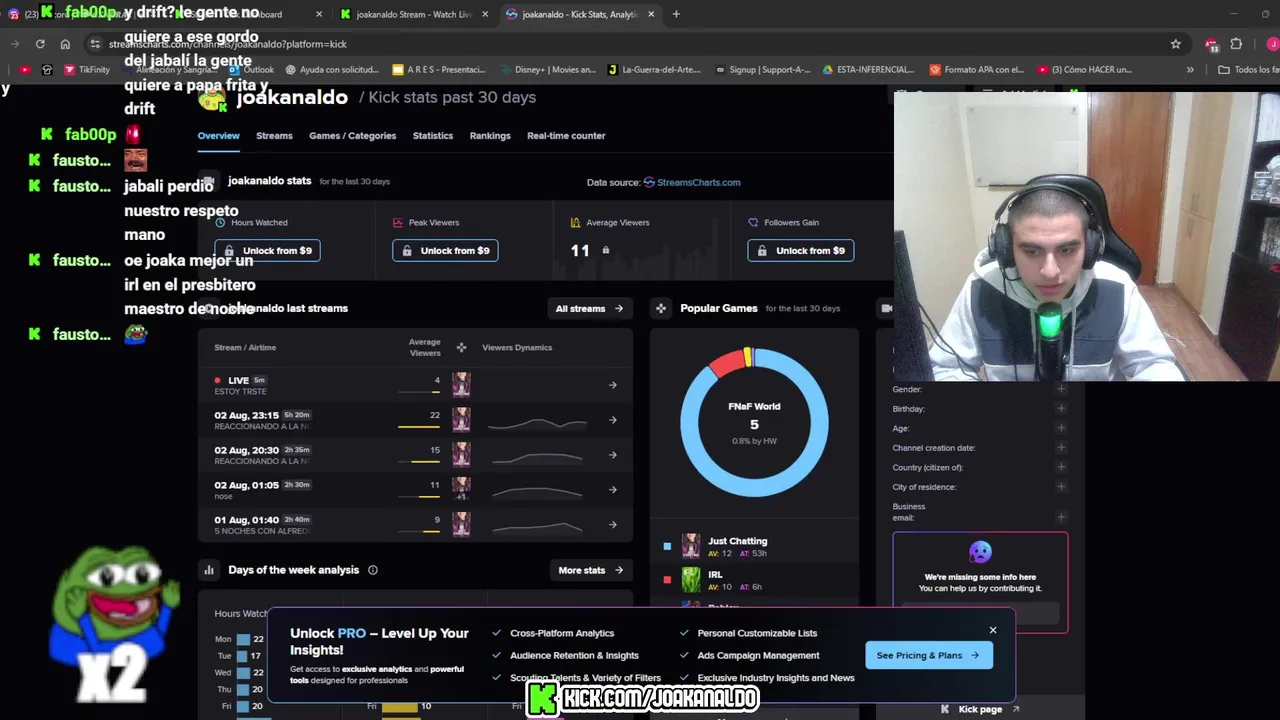1280x720 pixels.
Task: Click See Pricing & Plans button
Action: click(x=929, y=655)
